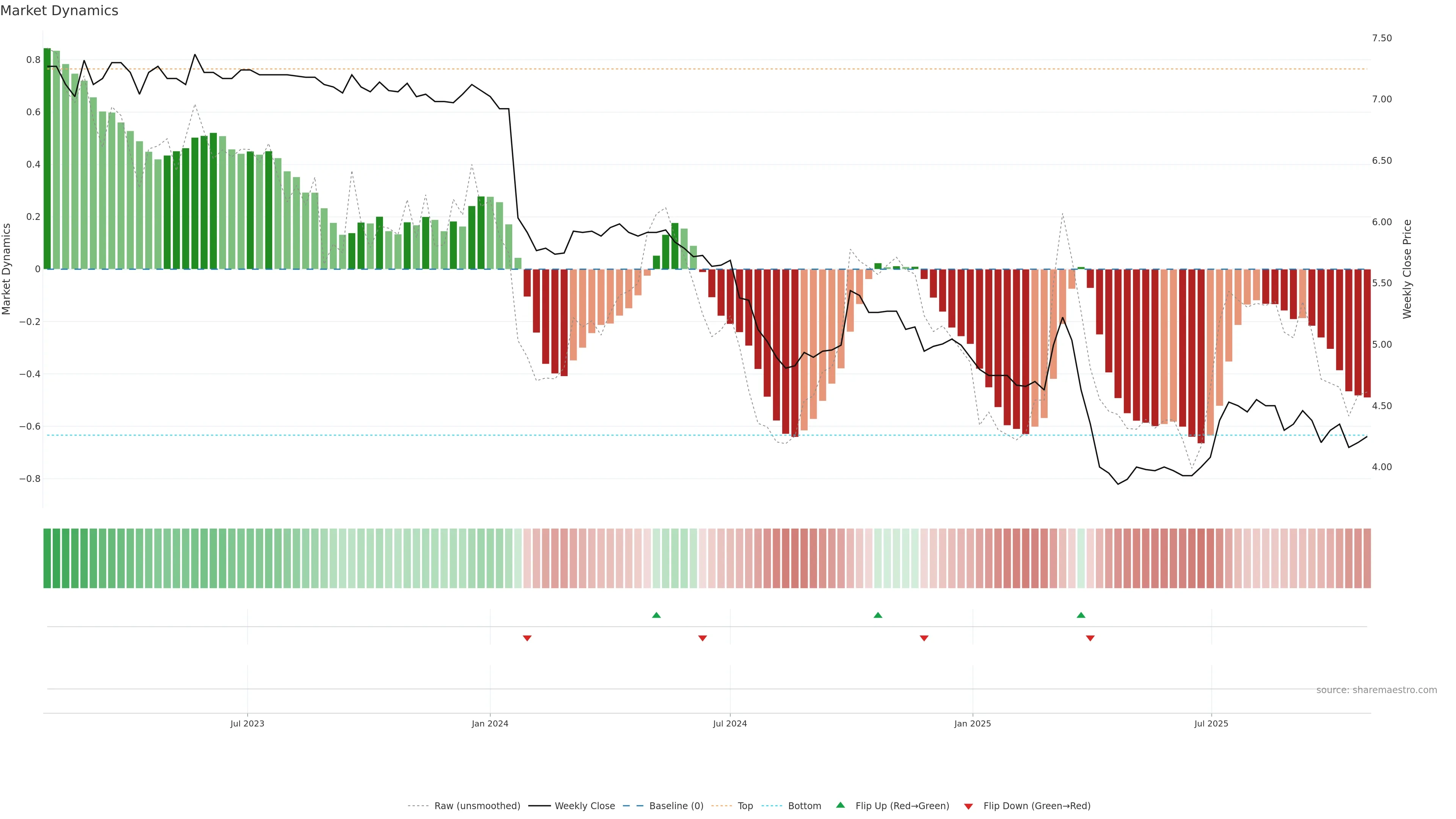
Task: Click the source: sharemaestro.com text
Action: pos(1376,690)
